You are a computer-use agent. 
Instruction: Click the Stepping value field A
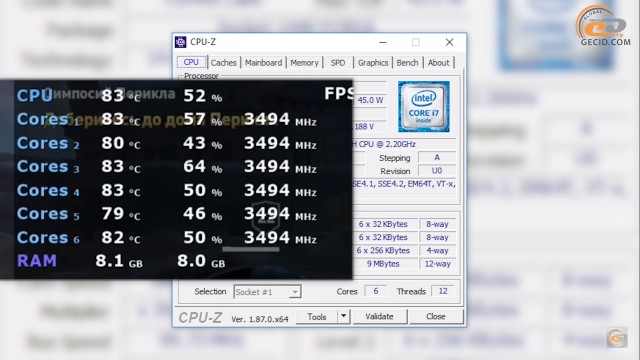coord(437,158)
